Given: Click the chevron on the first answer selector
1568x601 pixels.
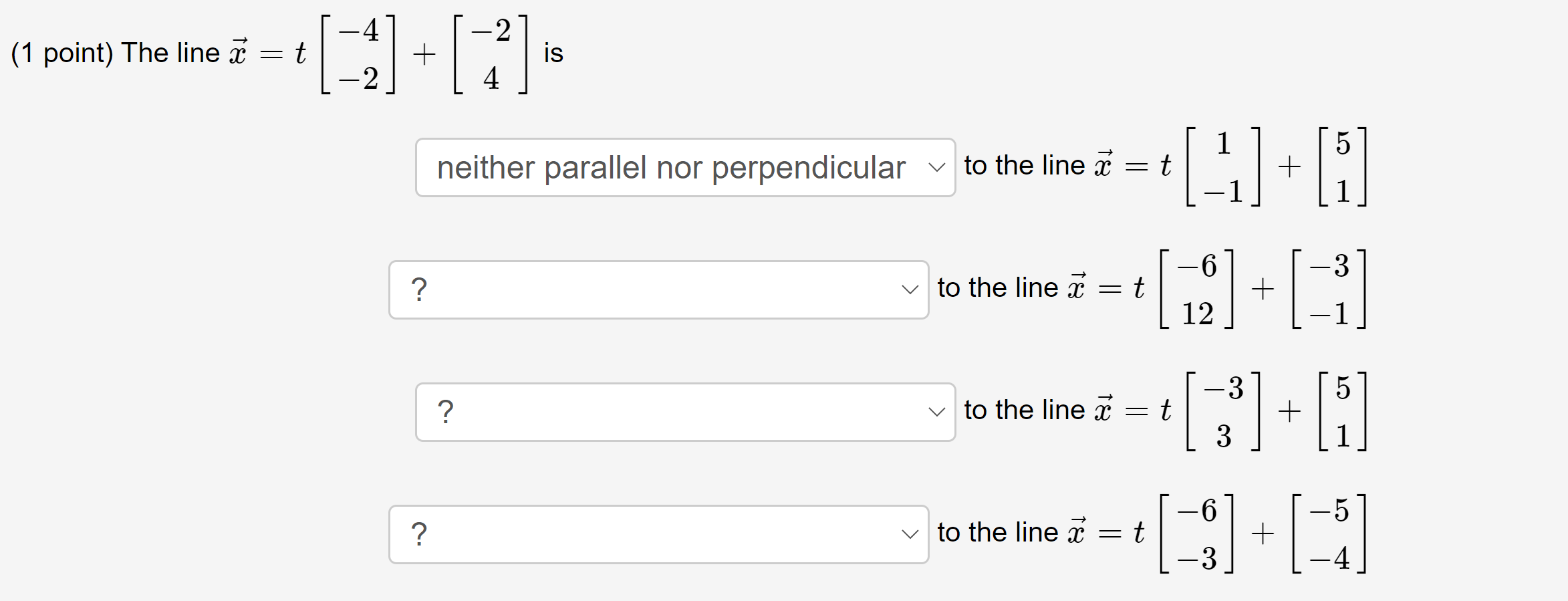Looking at the screenshot, I should 938,167.
